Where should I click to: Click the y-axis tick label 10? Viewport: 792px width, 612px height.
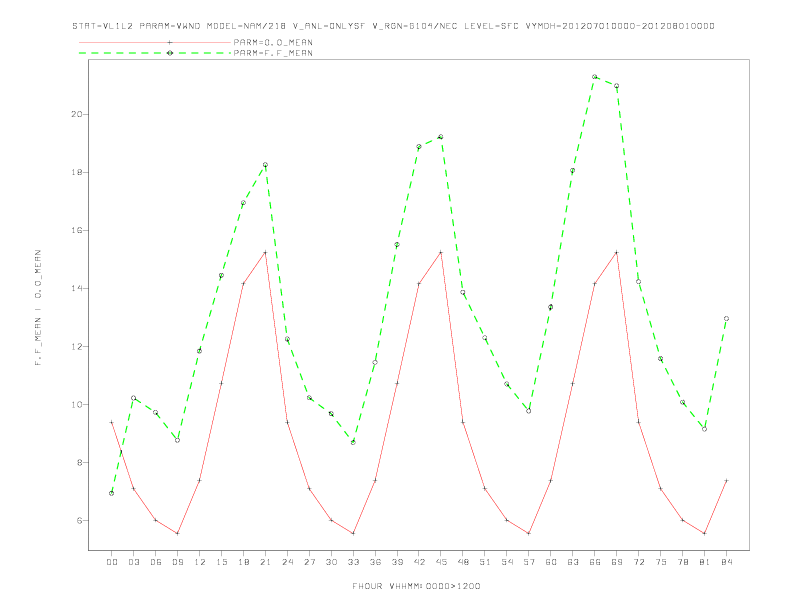coord(76,404)
